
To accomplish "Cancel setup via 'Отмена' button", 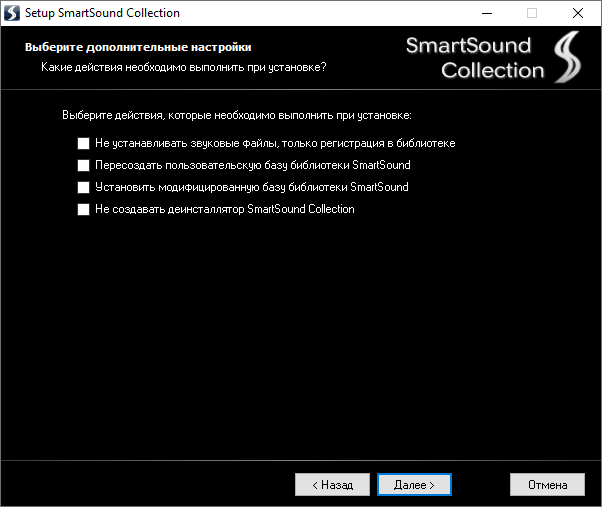I will click(x=547, y=485).
